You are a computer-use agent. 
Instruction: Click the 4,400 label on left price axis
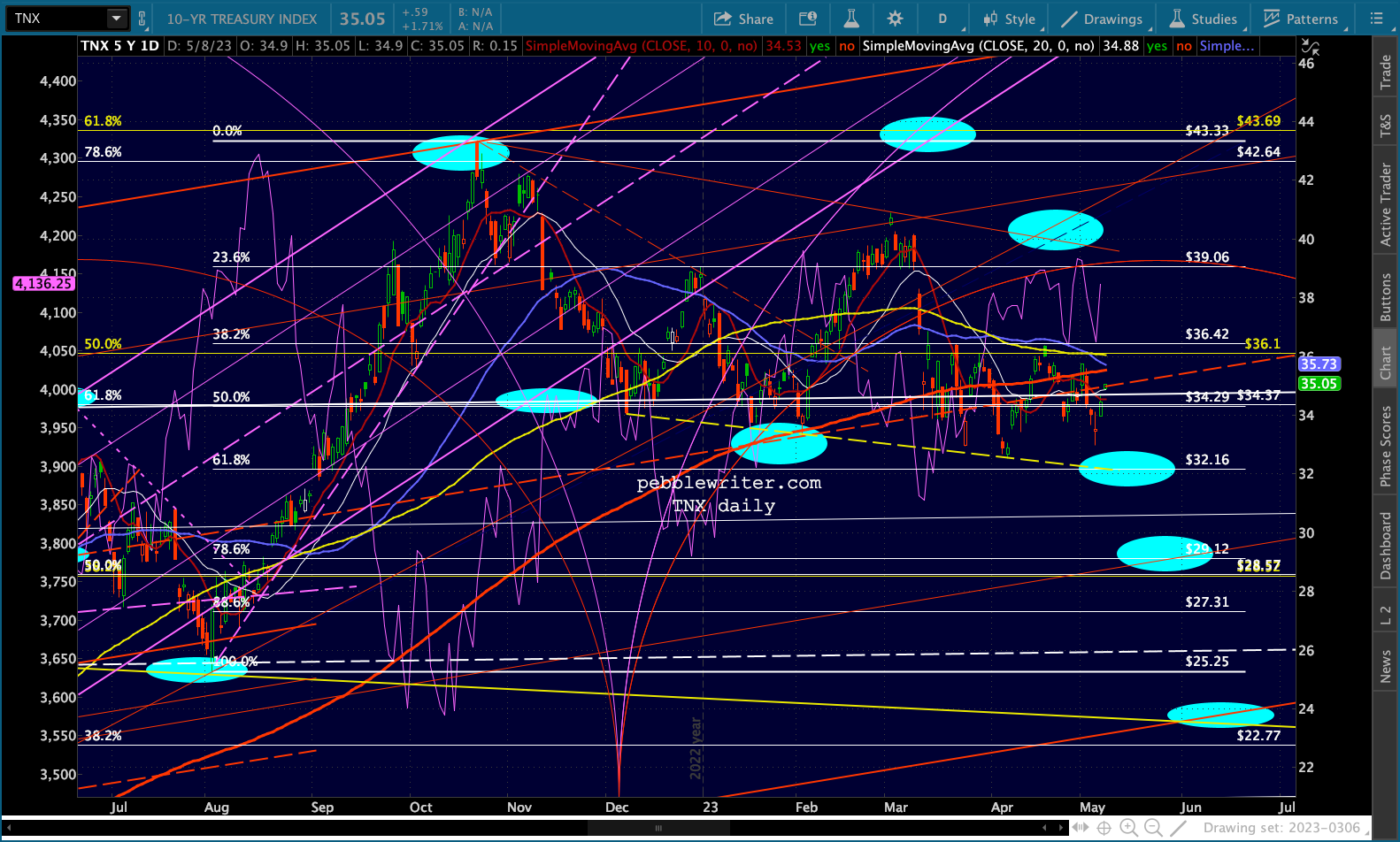[x=58, y=81]
